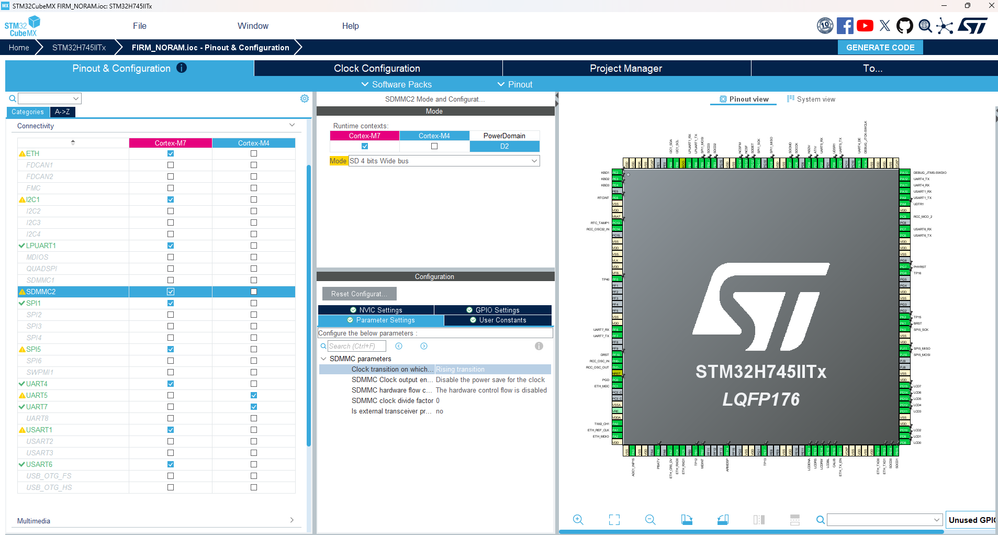Click the previous parameter search result icon
The height and width of the screenshot is (535, 998).
[398, 346]
